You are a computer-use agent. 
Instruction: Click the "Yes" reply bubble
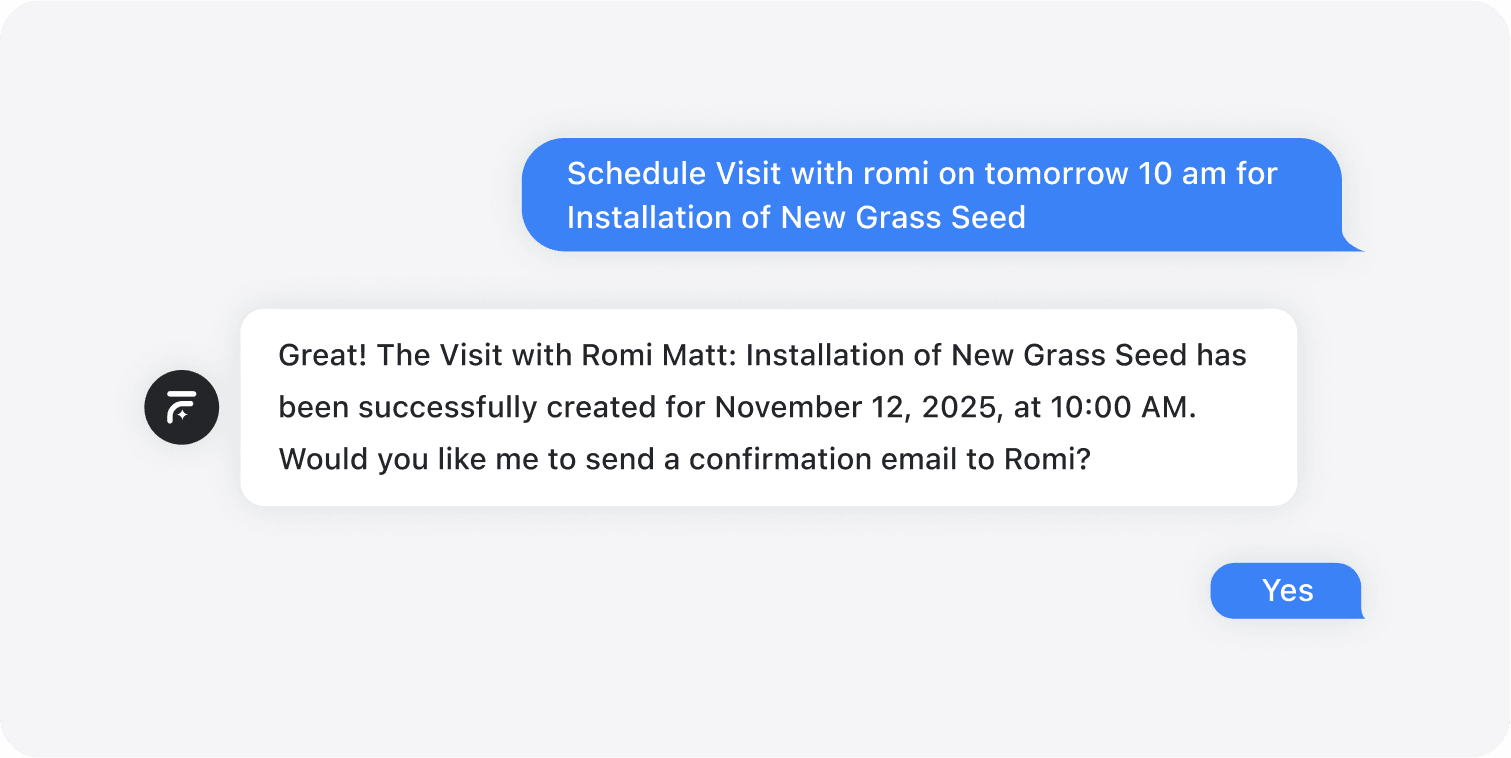(1286, 590)
